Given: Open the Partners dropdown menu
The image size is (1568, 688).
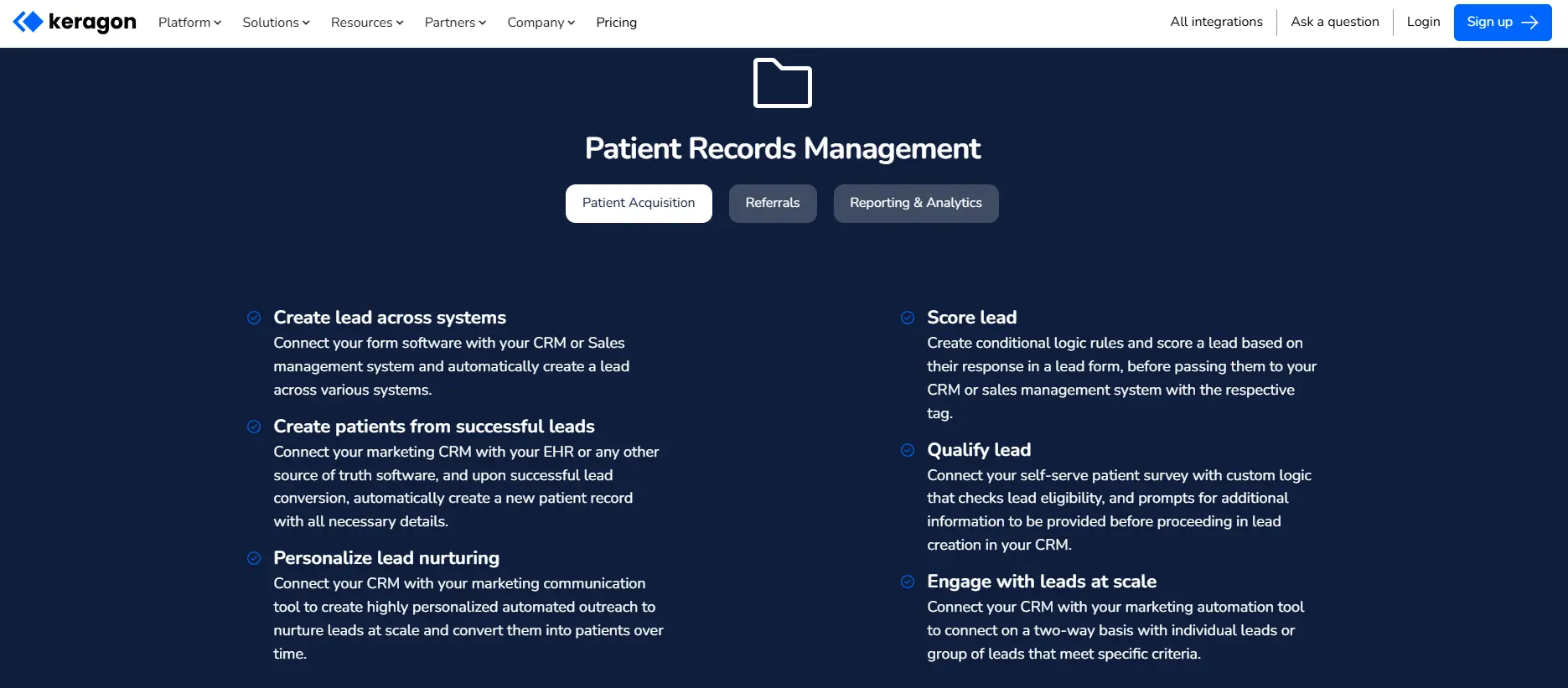Looking at the screenshot, I should coord(455,23).
